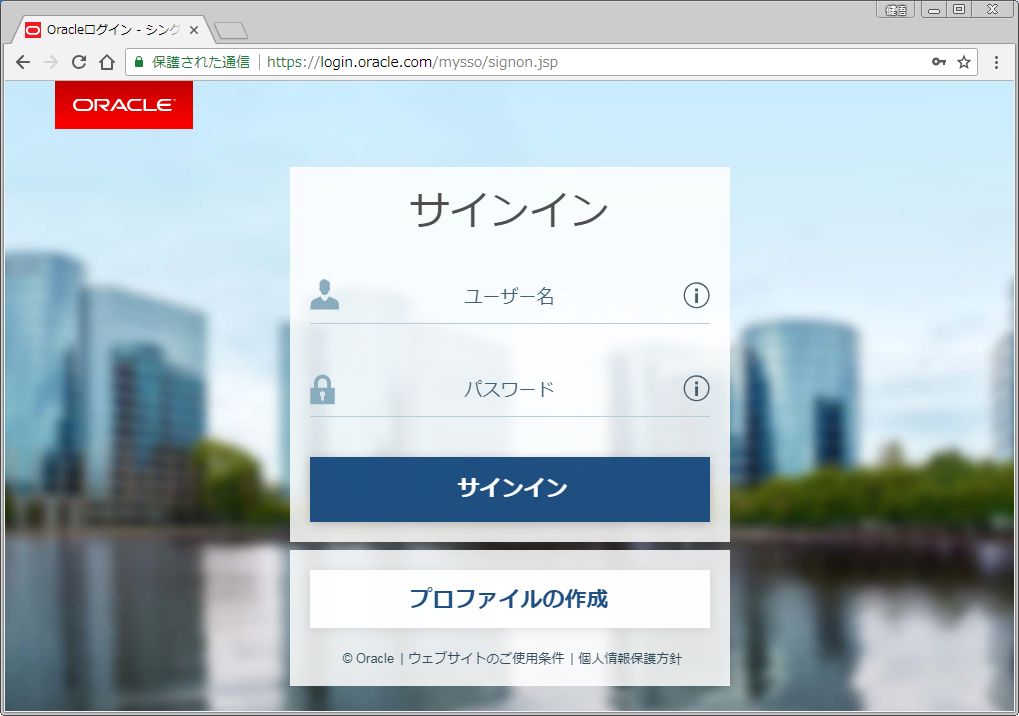The width and height of the screenshot is (1019, 716).
Task: Open the 個人情報保護方針 link
Action: point(630,658)
